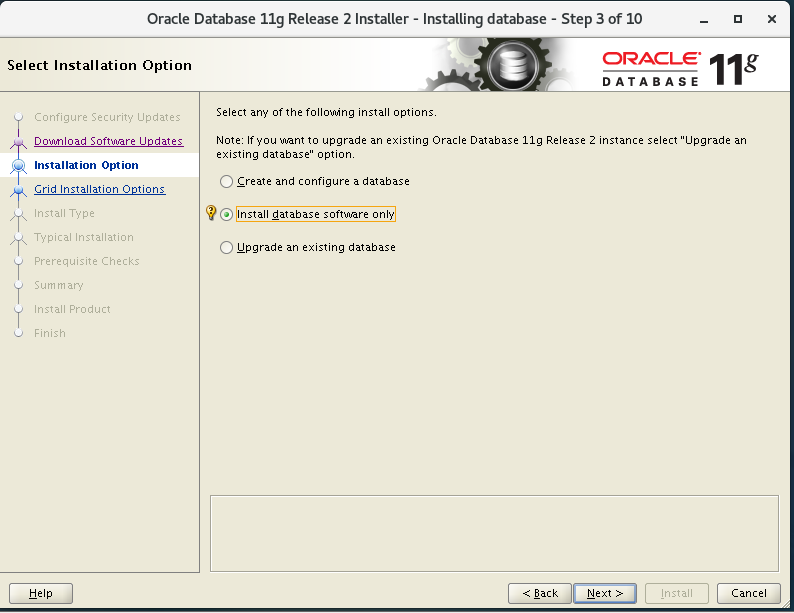
Task: Click the disabled Install button
Action: pyautogui.click(x=677, y=593)
